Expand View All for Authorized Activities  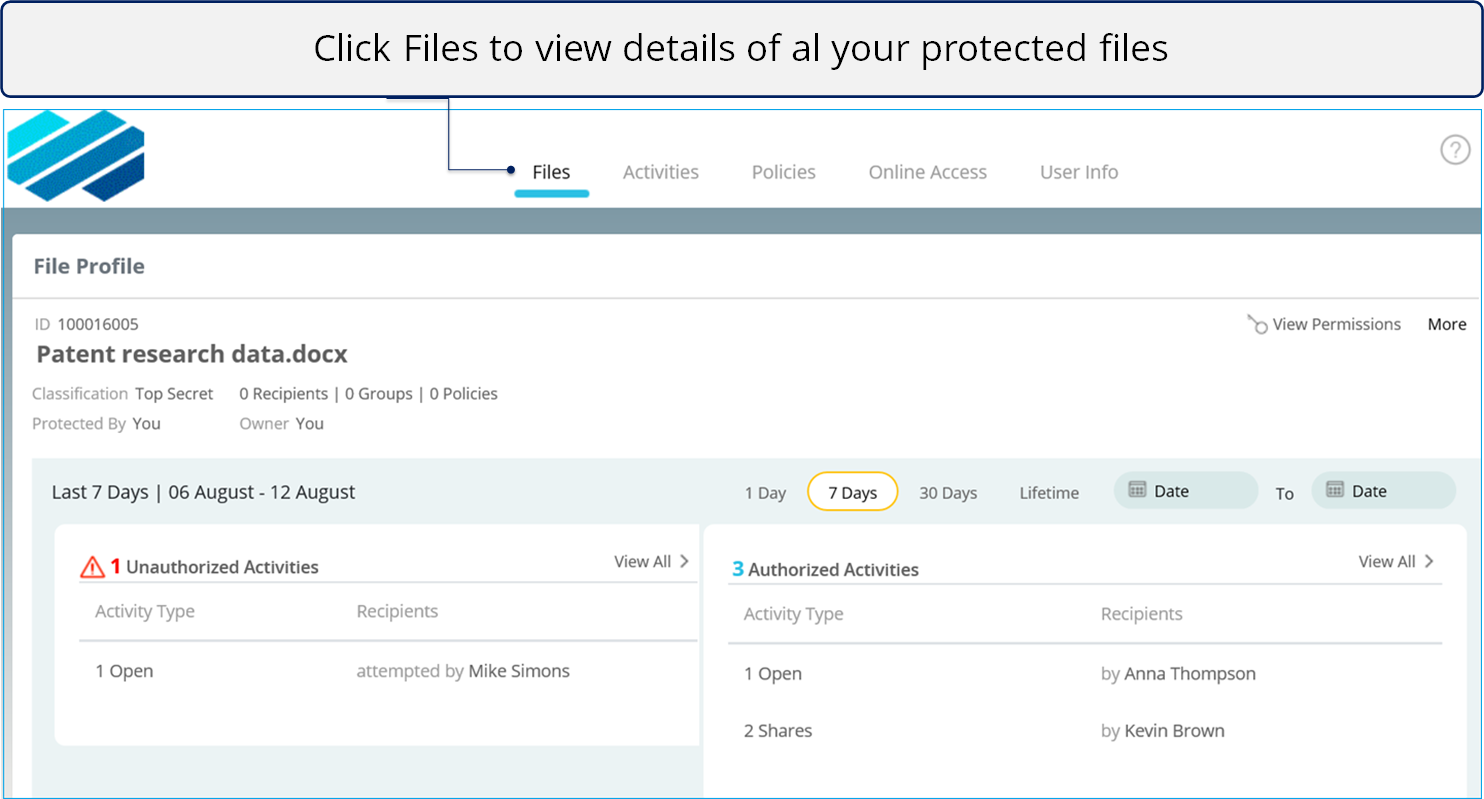1396,562
